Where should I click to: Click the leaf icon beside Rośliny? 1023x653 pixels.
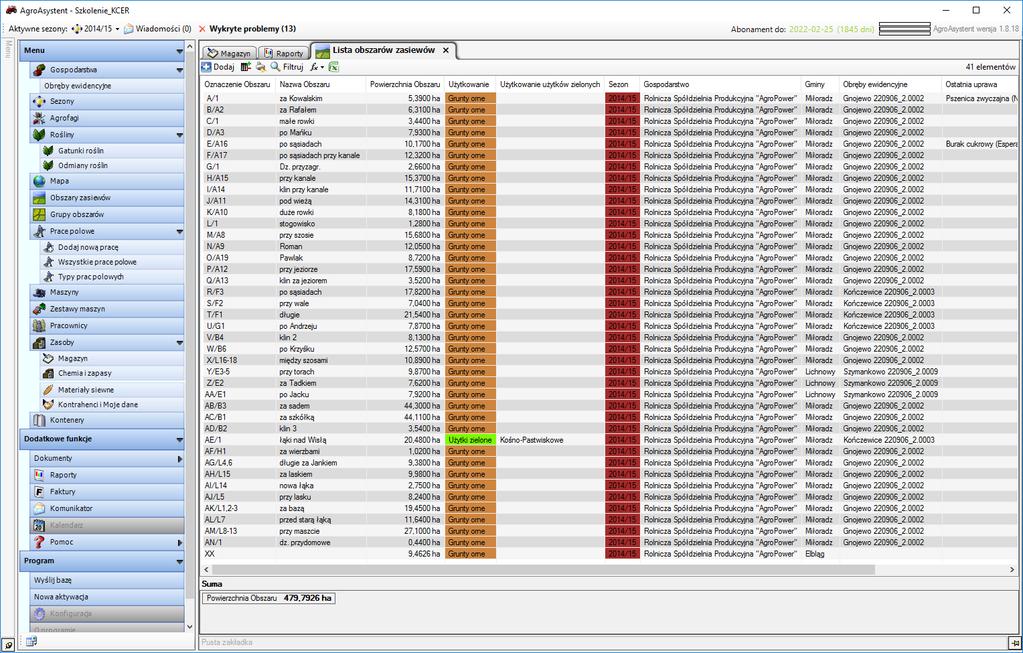click(39, 134)
